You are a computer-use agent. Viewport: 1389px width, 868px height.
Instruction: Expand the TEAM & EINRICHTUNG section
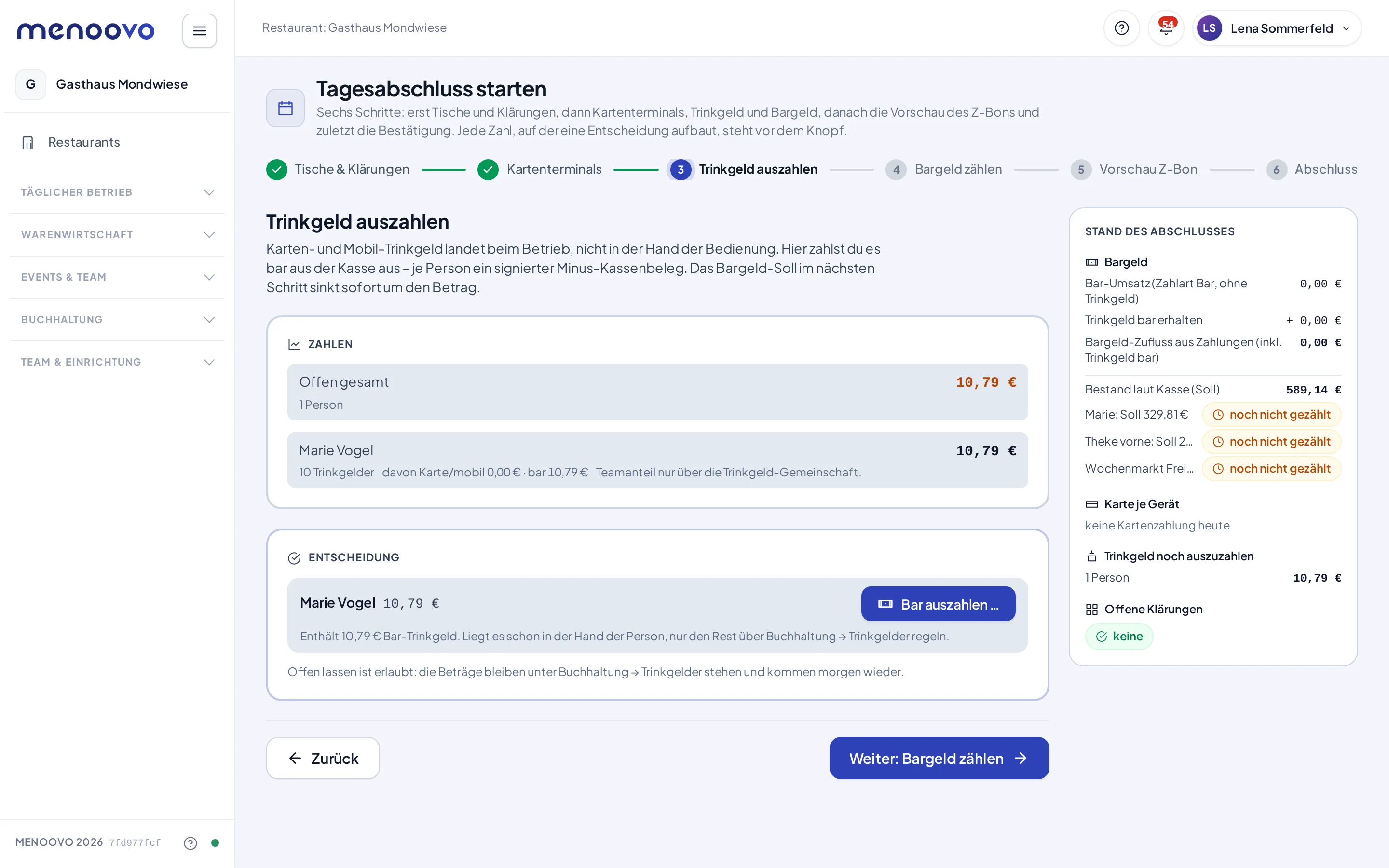(117, 362)
